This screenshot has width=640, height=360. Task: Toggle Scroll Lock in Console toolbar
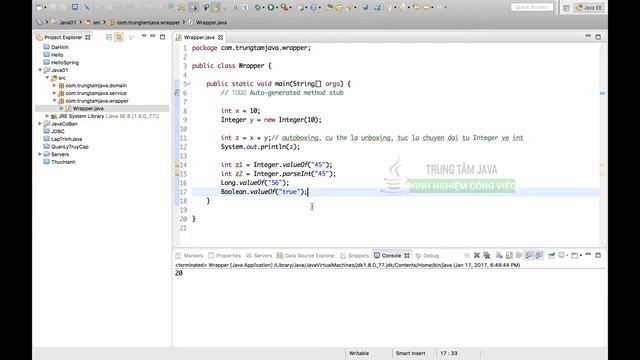tap(509, 256)
